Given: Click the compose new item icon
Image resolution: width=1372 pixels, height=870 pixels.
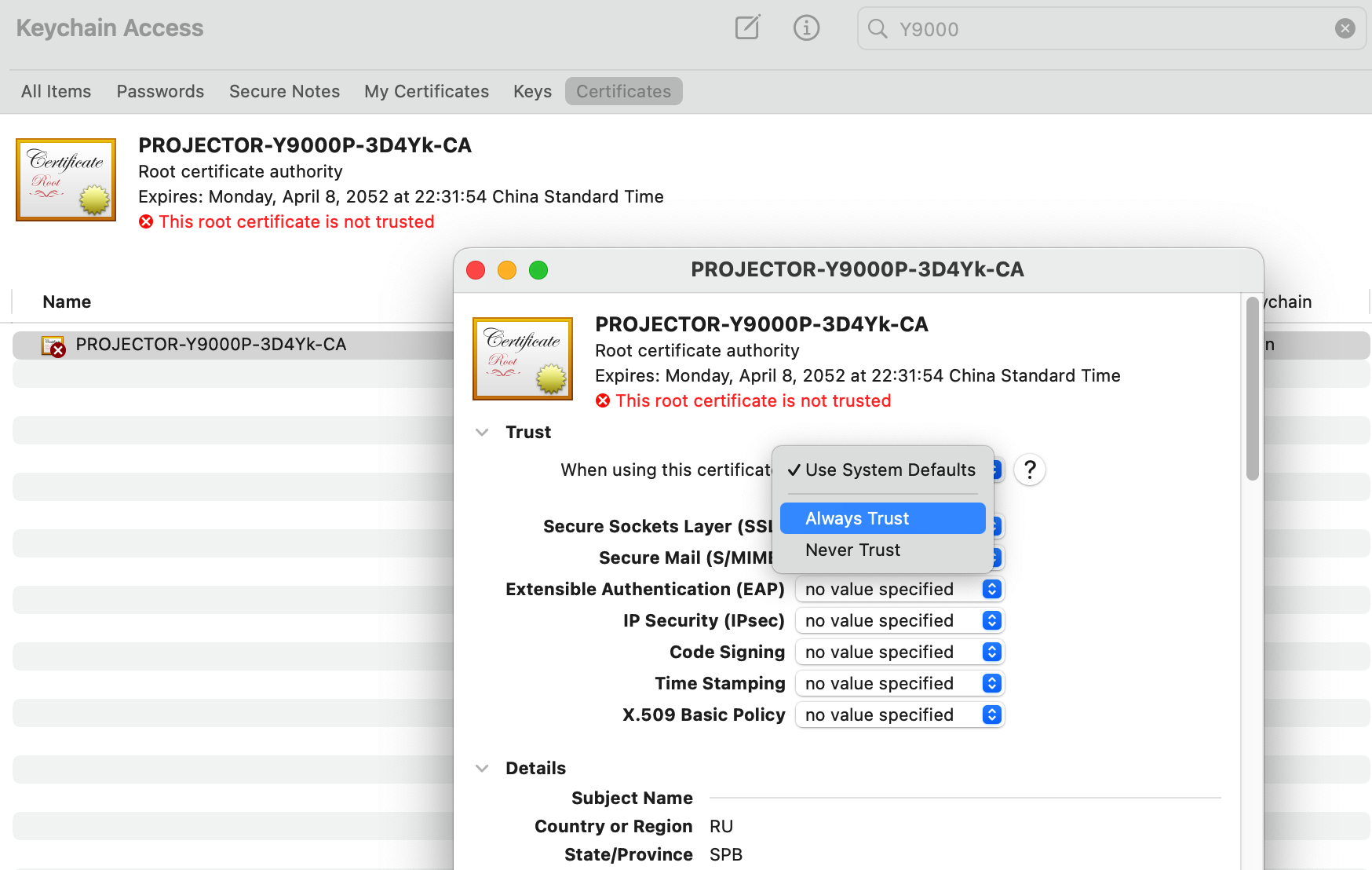Looking at the screenshot, I should [746, 27].
